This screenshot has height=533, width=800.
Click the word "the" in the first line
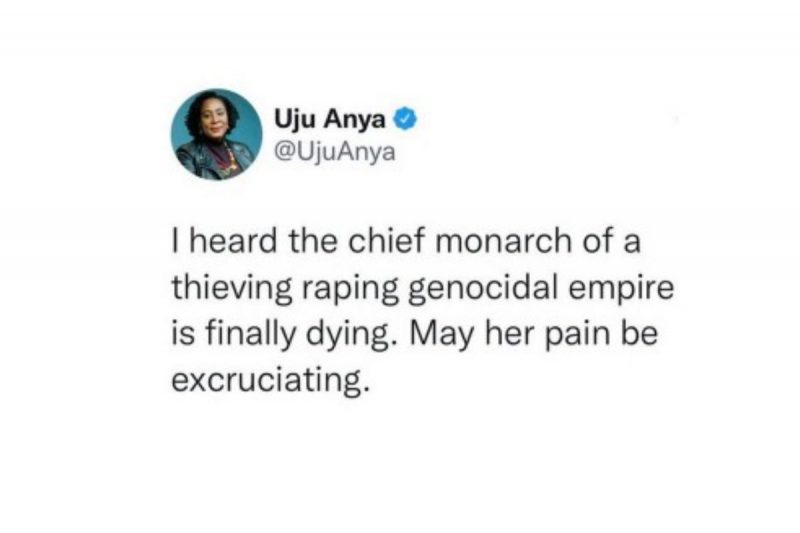313,241
